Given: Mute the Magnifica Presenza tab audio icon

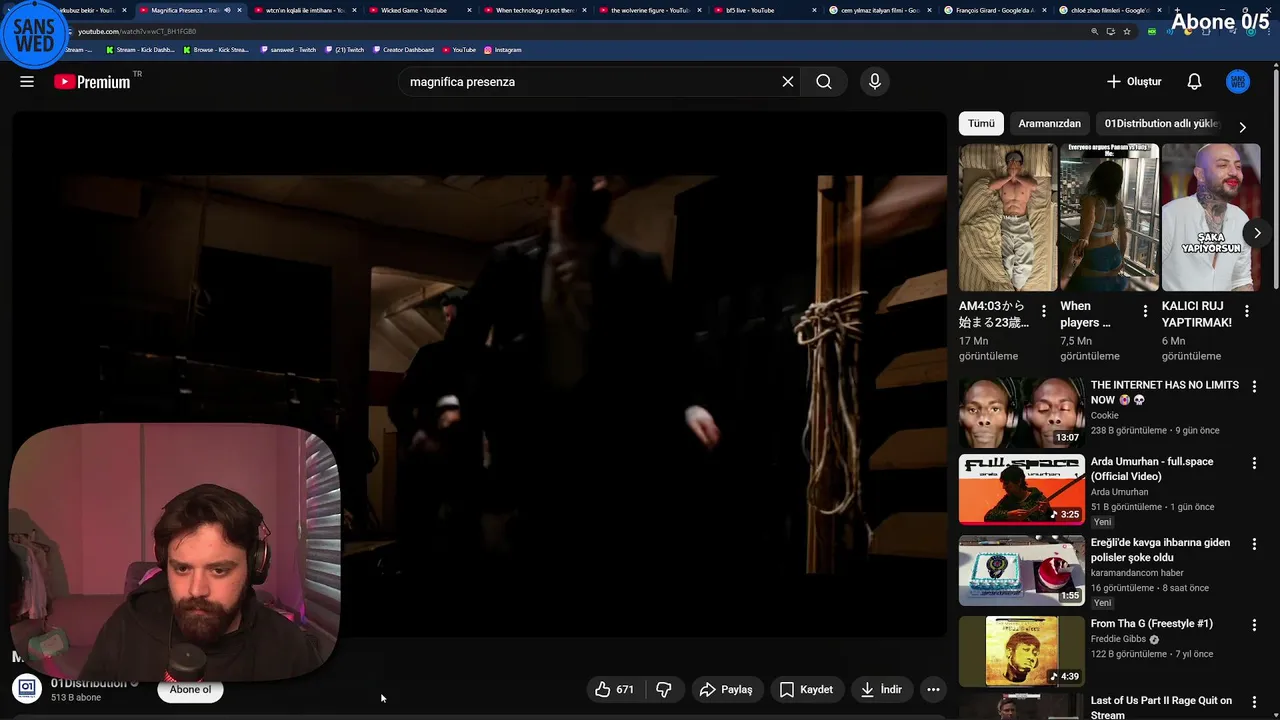Looking at the screenshot, I should (x=228, y=10).
